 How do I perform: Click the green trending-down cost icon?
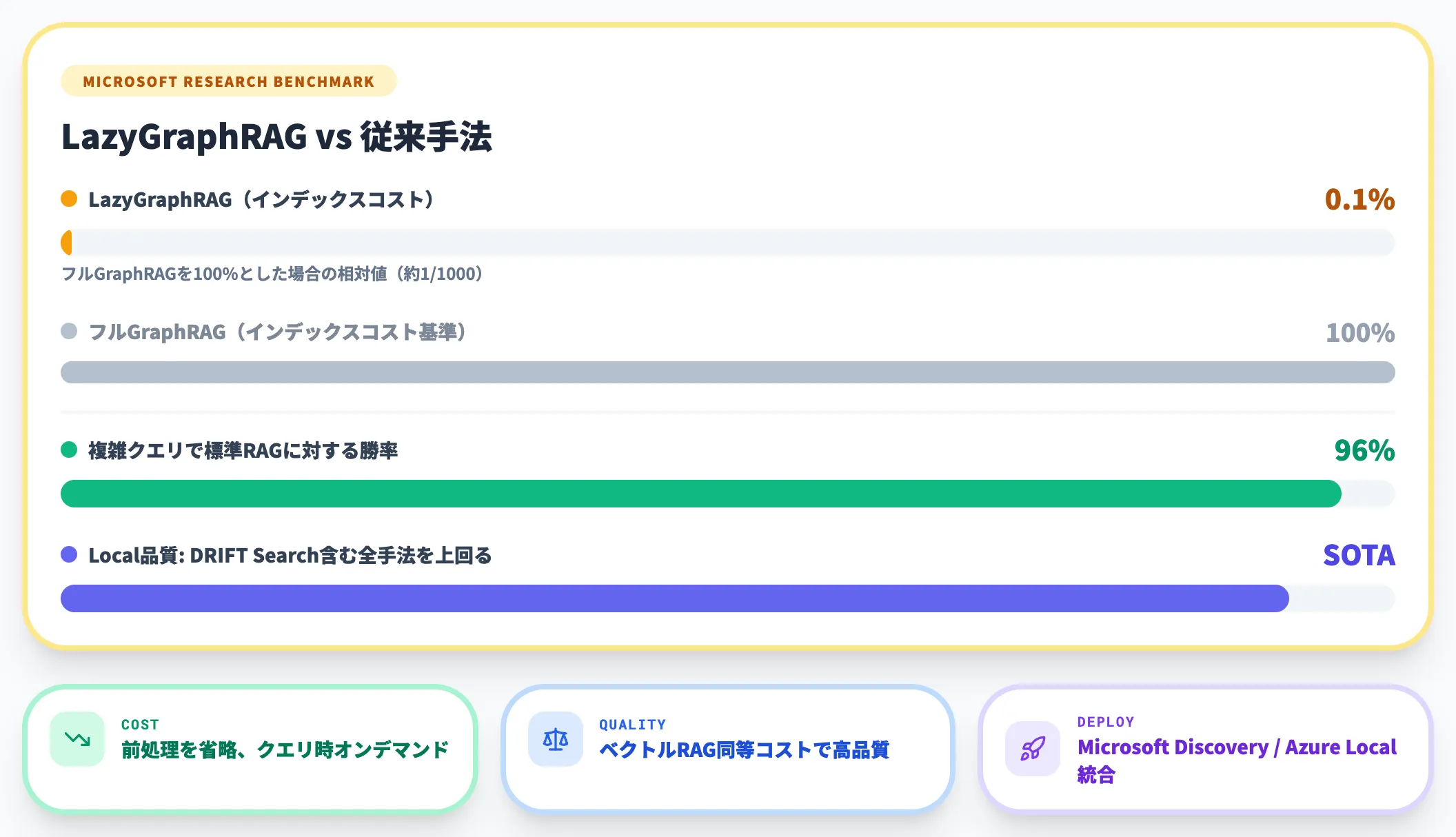click(77, 739)
